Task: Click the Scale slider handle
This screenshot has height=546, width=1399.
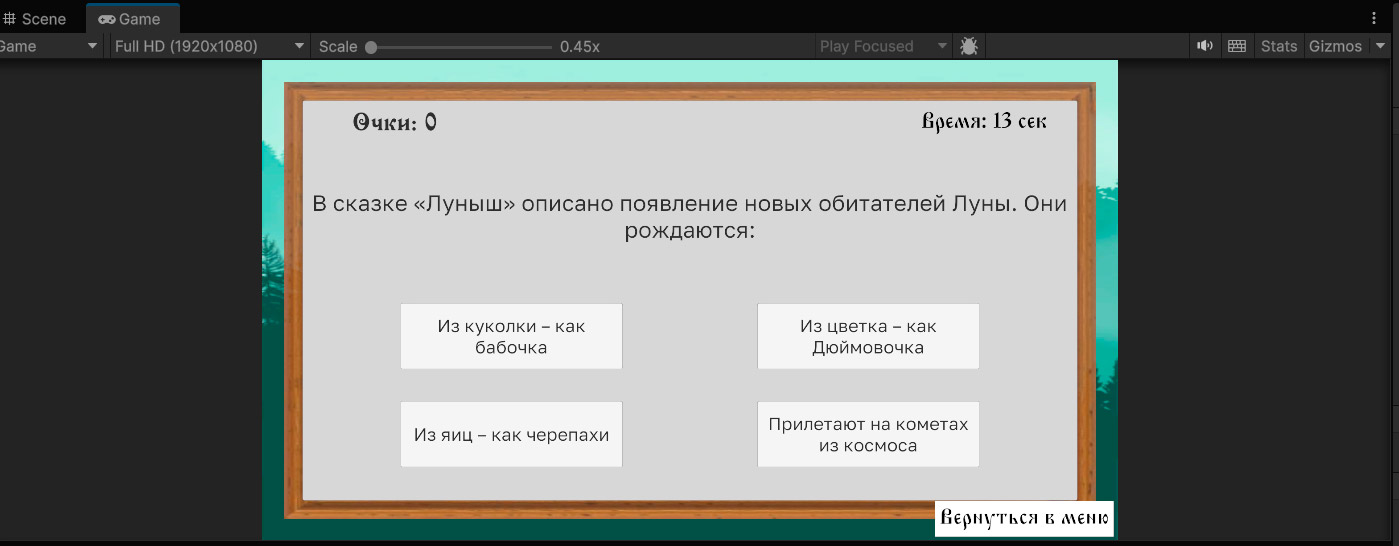Action: point(371,47)
